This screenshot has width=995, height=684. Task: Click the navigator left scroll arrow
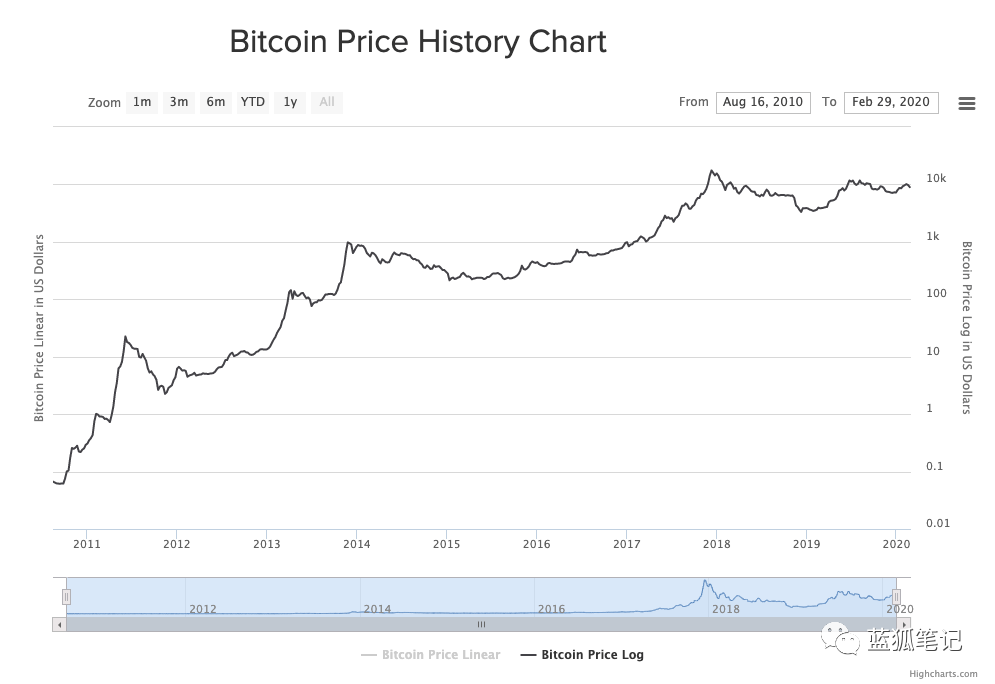pyautogui.click(x=60, y=625)
